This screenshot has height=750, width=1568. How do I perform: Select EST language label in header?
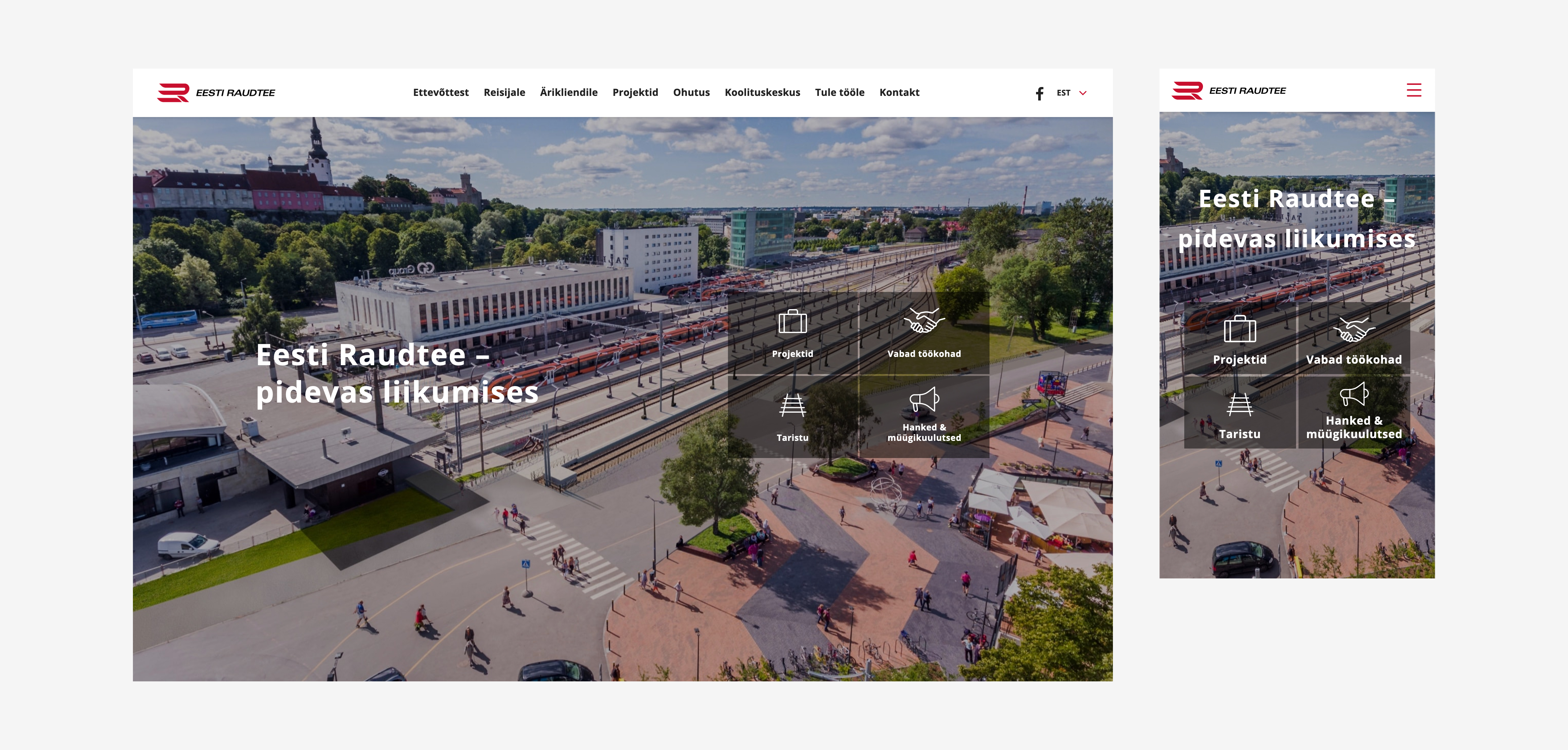pyautogui.click(x=1063, y=93)
